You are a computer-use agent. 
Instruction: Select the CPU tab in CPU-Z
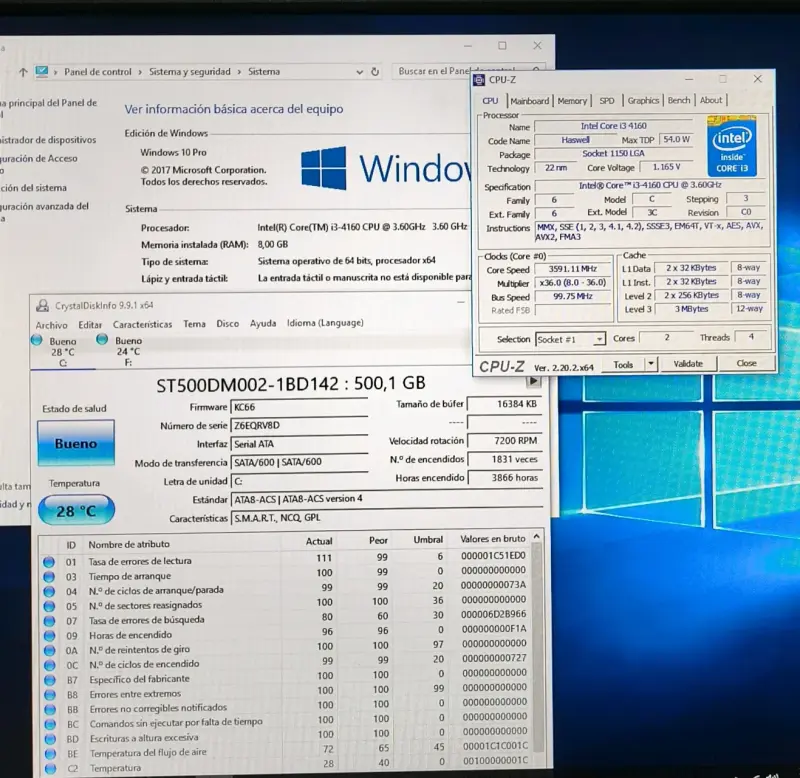(x=490, y=101)
